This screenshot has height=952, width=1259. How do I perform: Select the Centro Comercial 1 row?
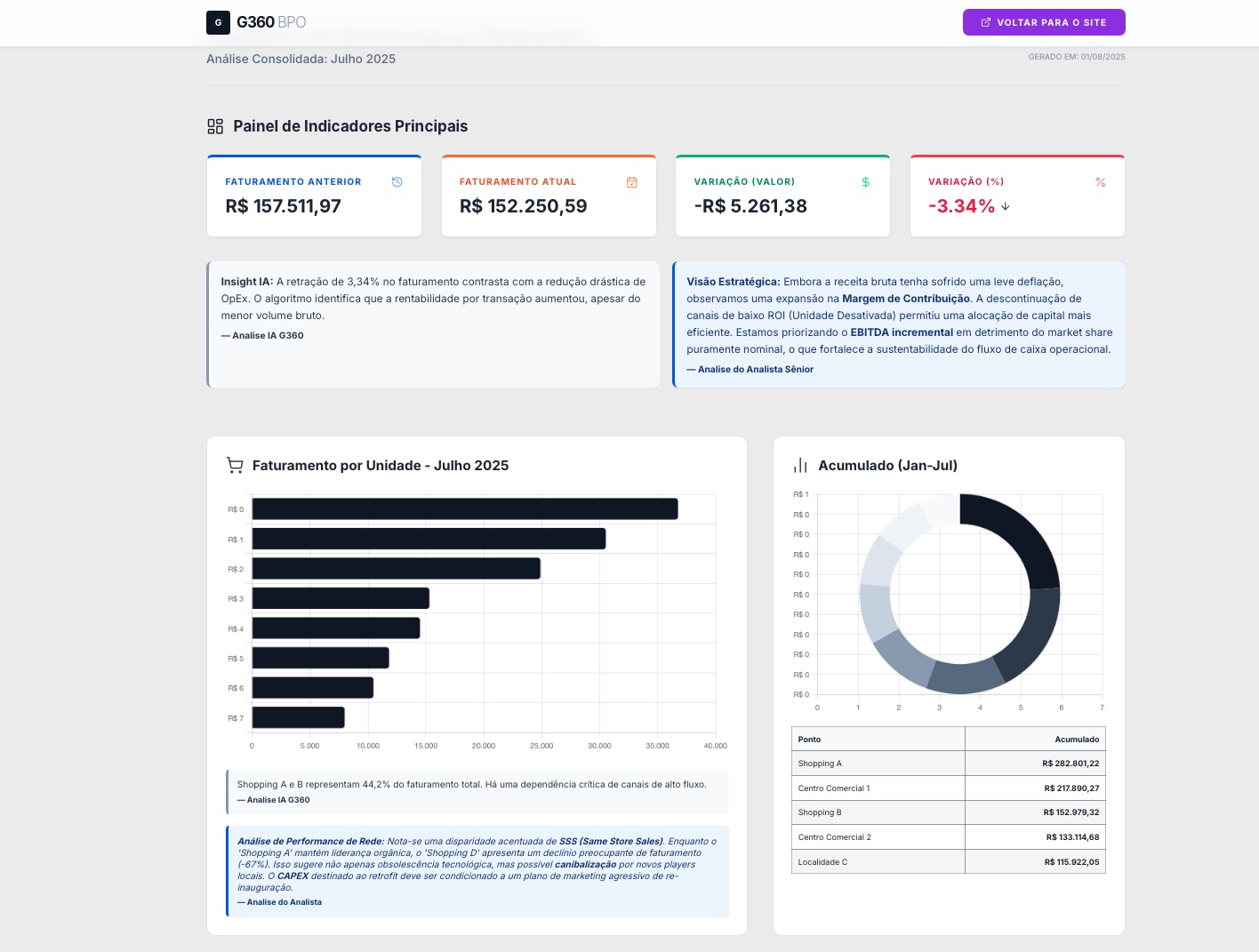point(948,788)
